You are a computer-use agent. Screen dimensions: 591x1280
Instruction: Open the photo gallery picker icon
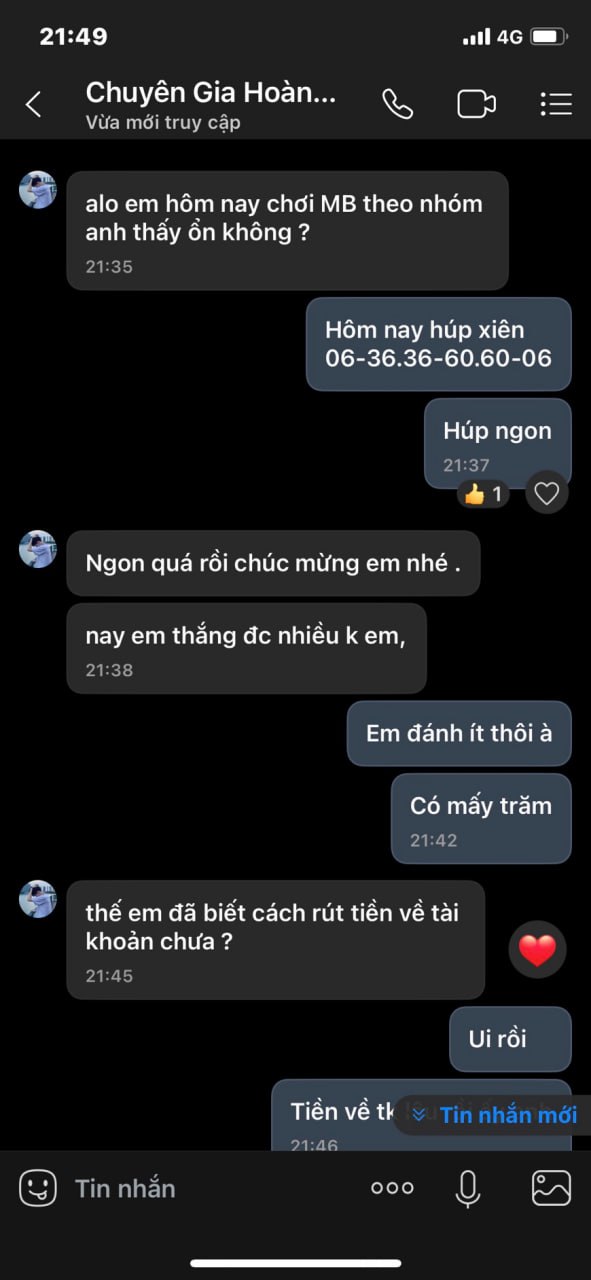[551, 1188]
